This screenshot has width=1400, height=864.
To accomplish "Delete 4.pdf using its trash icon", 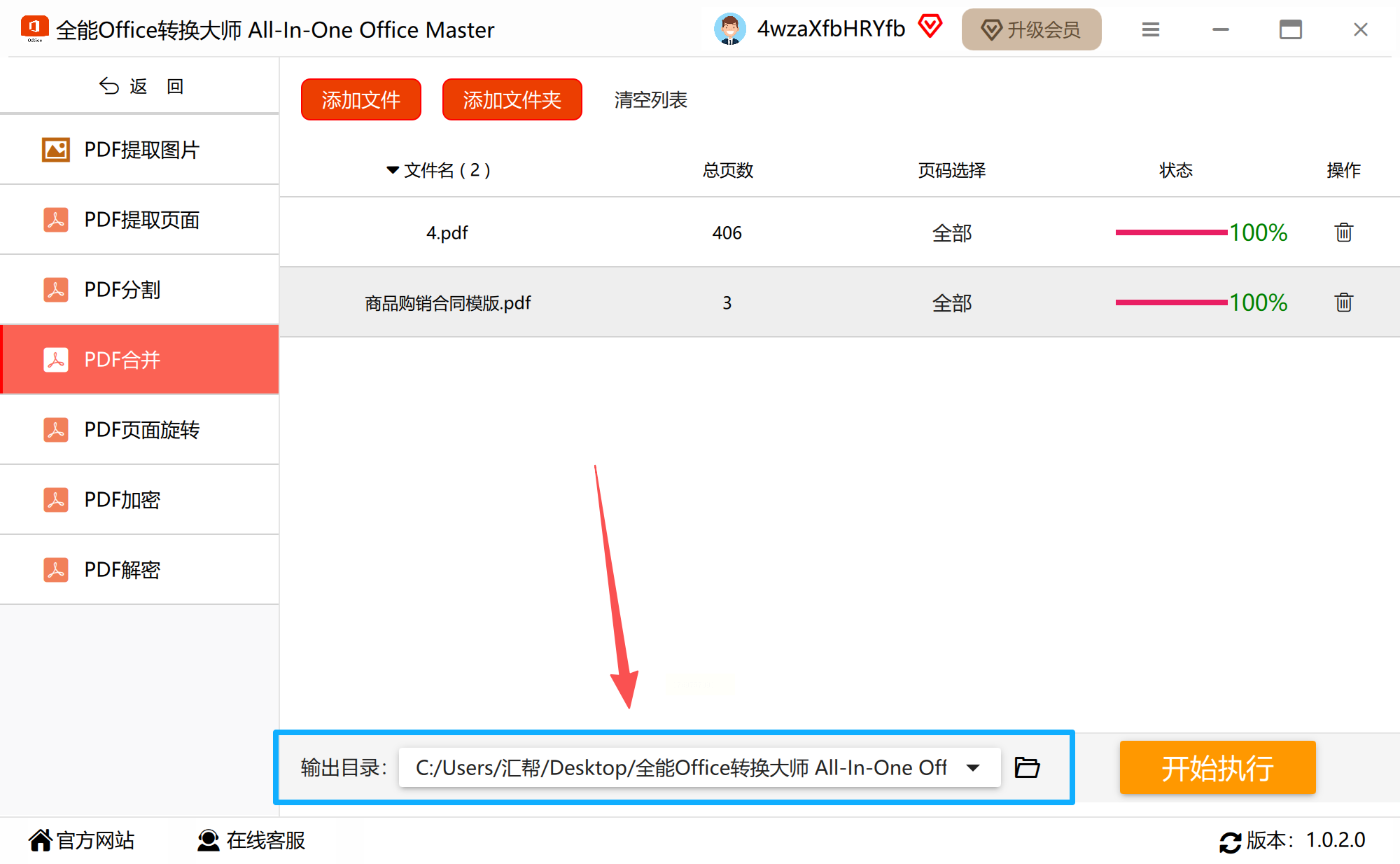I will (x=1343, y=232).
